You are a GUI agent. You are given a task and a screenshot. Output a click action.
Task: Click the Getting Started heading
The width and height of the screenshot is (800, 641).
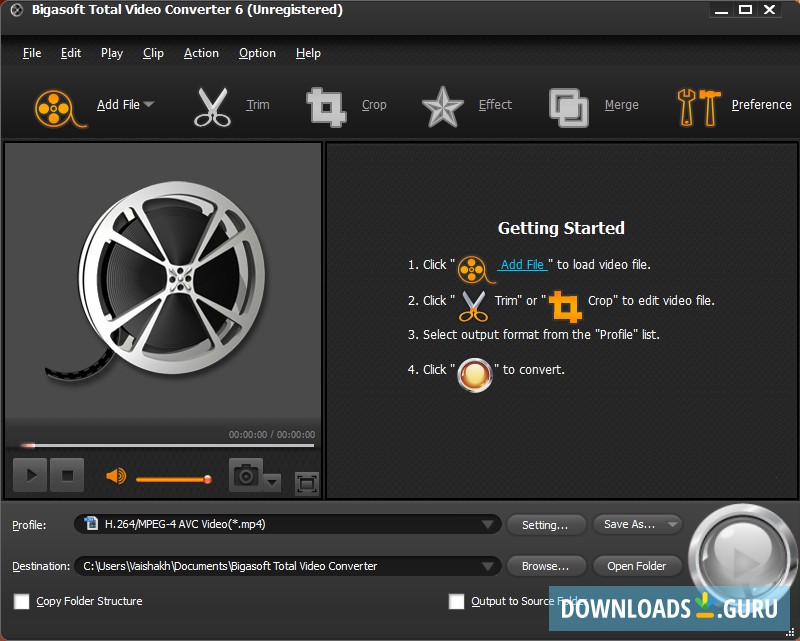(x=561, y=228)
